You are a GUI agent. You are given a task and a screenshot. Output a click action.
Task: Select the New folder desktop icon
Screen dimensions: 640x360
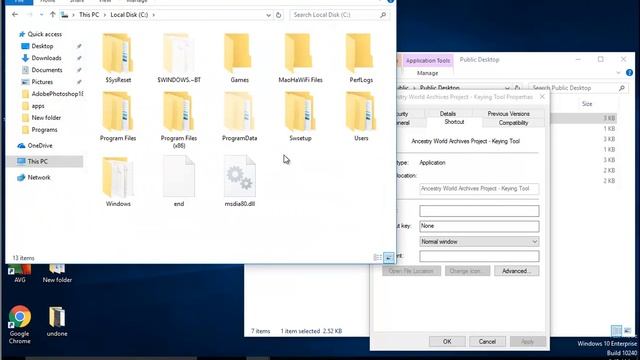[x=57, y=274]
